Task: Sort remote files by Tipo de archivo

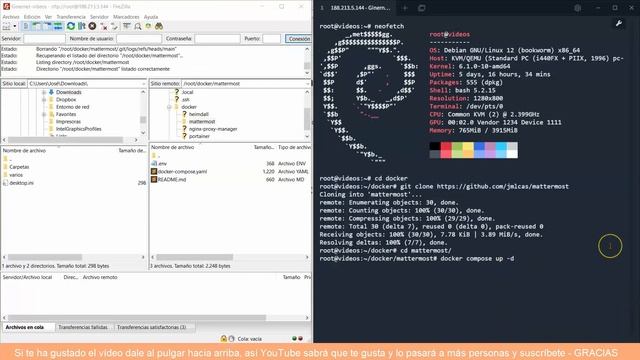Action: pos(294,147)
